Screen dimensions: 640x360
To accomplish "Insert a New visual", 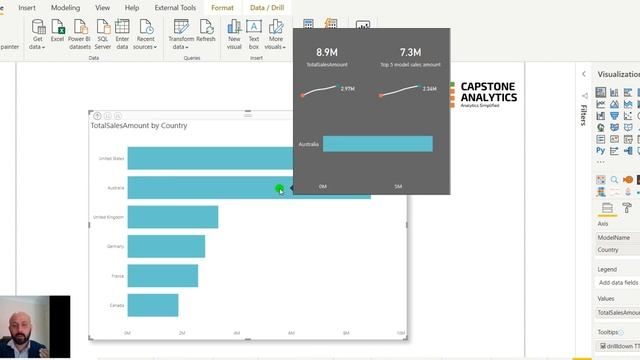I will click(234, 35).
